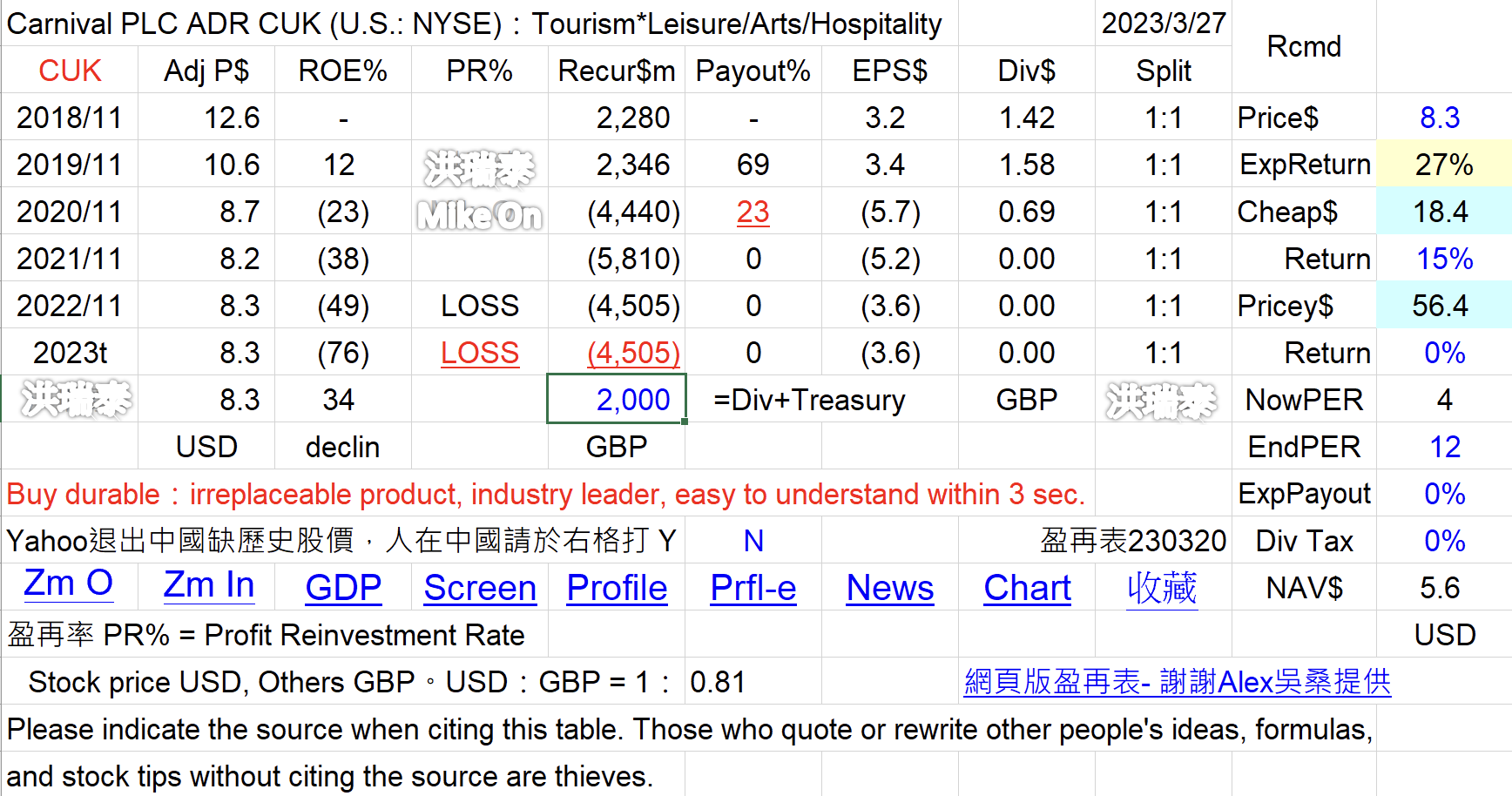Select the adjusted price 12.6 cell
1512x796 pixels.
pos(206,118)
